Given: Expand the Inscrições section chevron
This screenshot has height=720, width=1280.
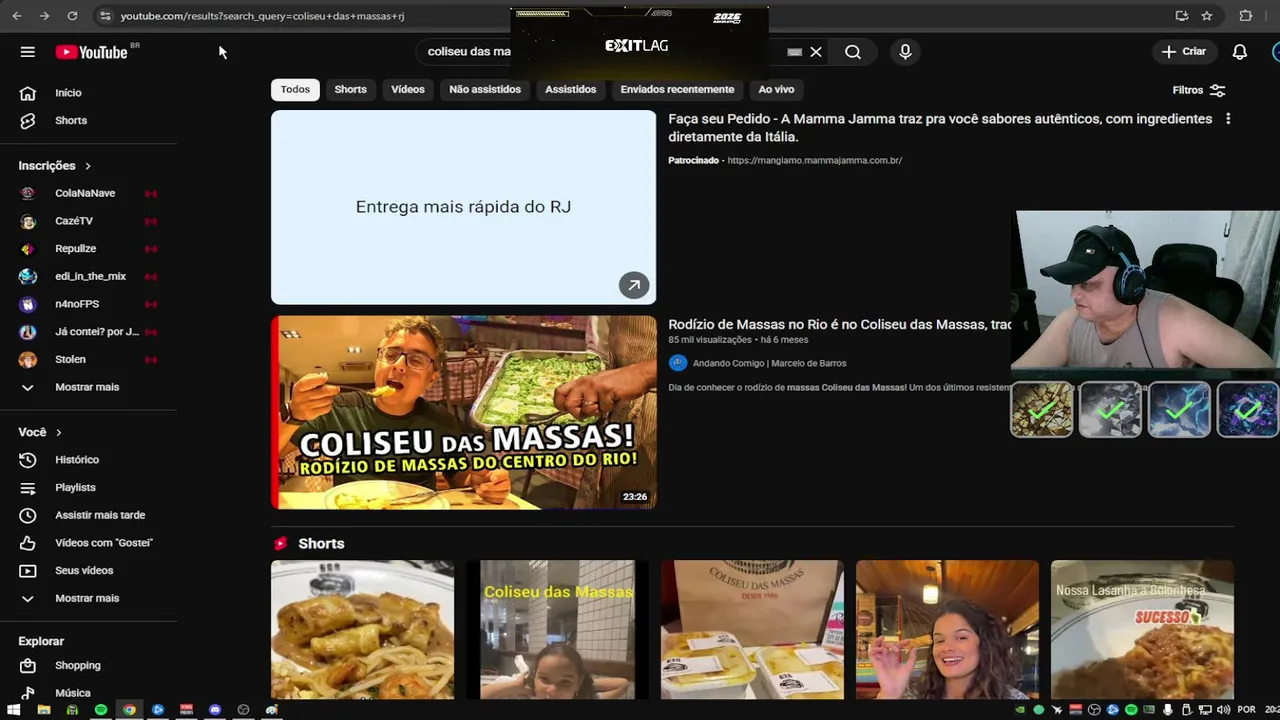Looking at the screenshot, I should (88, 166).
